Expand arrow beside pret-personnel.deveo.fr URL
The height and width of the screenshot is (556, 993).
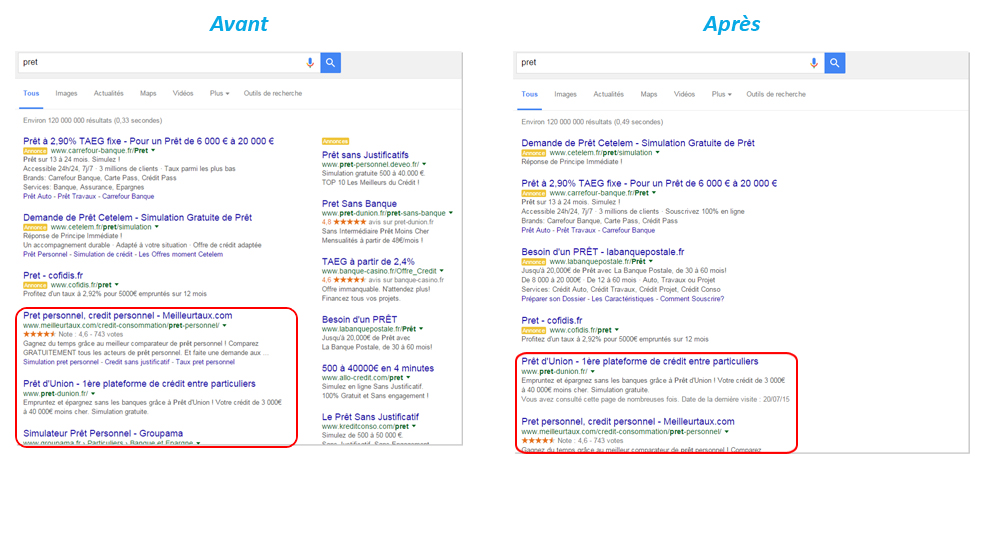coord(424,164)
